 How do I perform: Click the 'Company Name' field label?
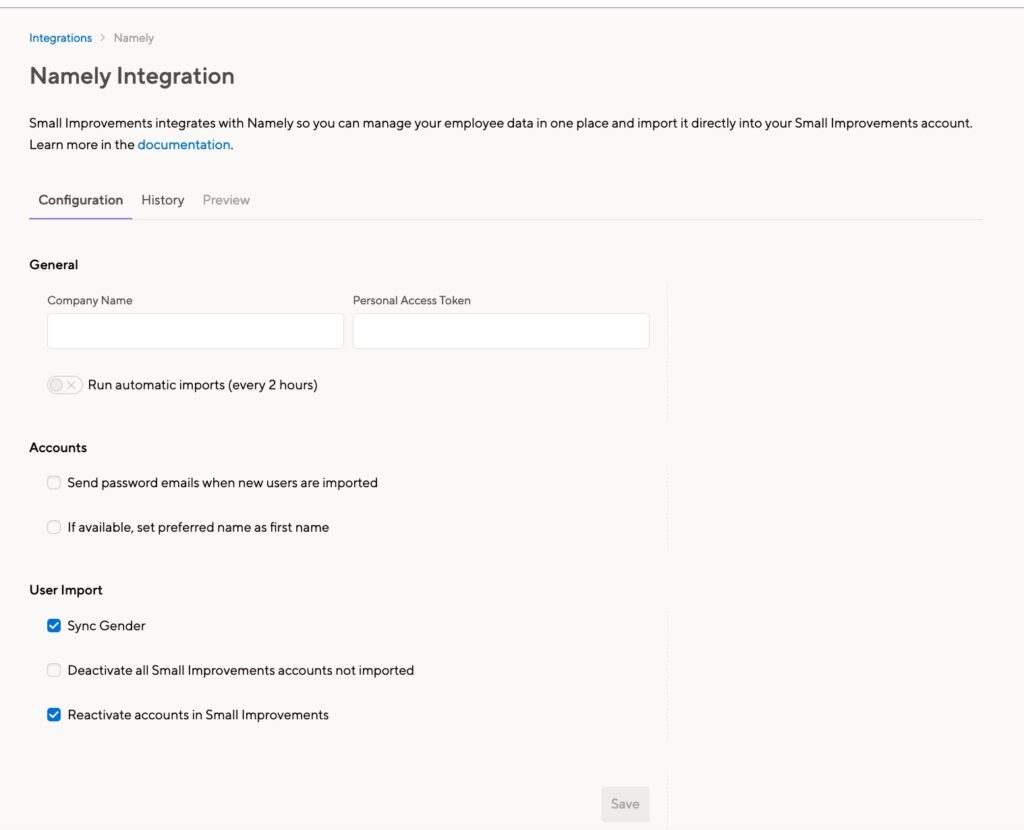tap(90, 300)
